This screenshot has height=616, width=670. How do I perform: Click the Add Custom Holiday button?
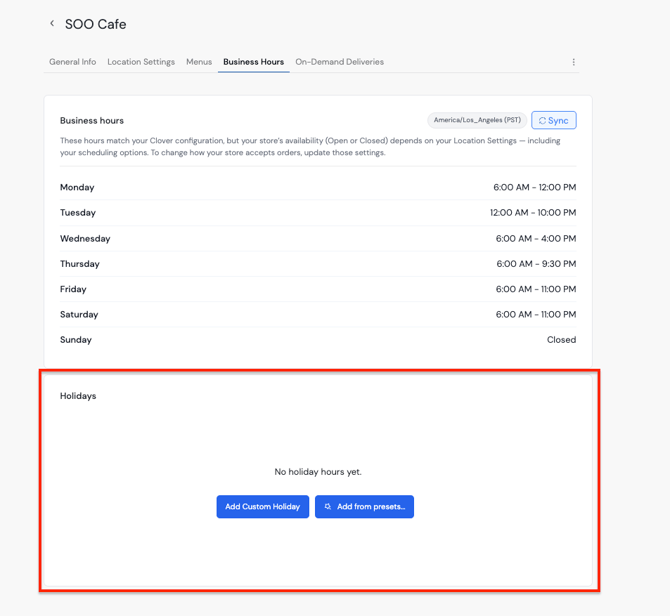point(262,507)
